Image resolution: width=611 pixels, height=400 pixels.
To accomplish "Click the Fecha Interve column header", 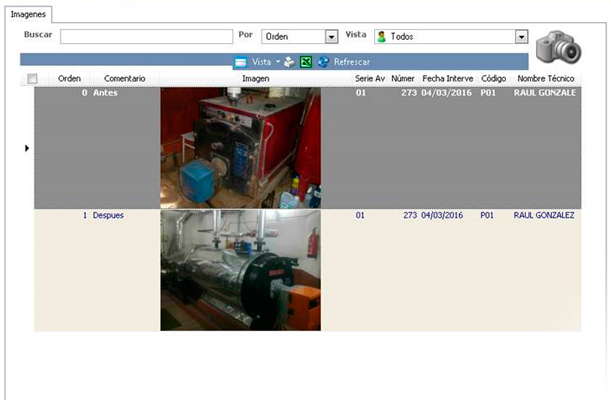I will 448,79.
